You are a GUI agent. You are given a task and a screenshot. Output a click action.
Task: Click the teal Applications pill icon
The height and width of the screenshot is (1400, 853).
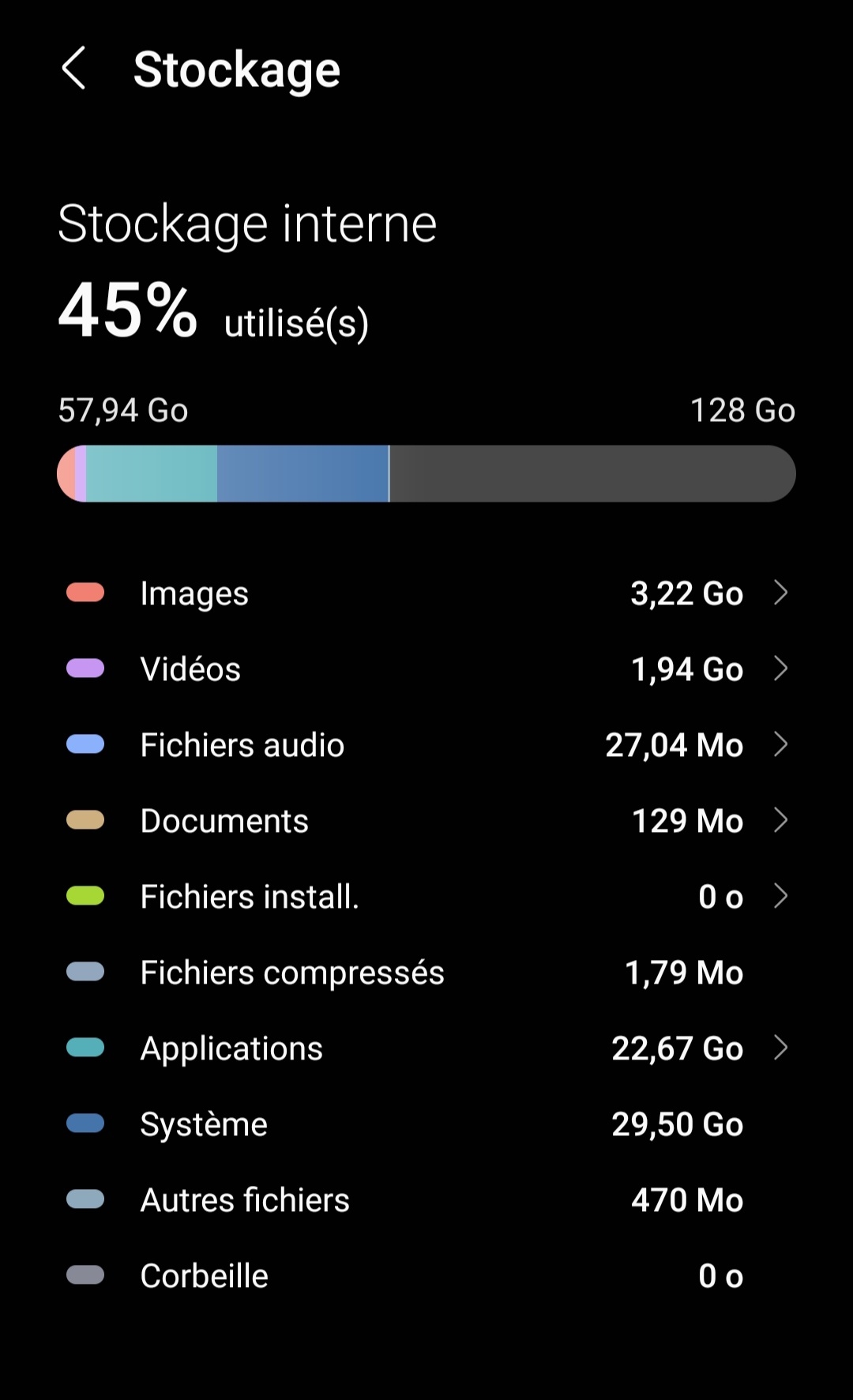coord(85,1048)
